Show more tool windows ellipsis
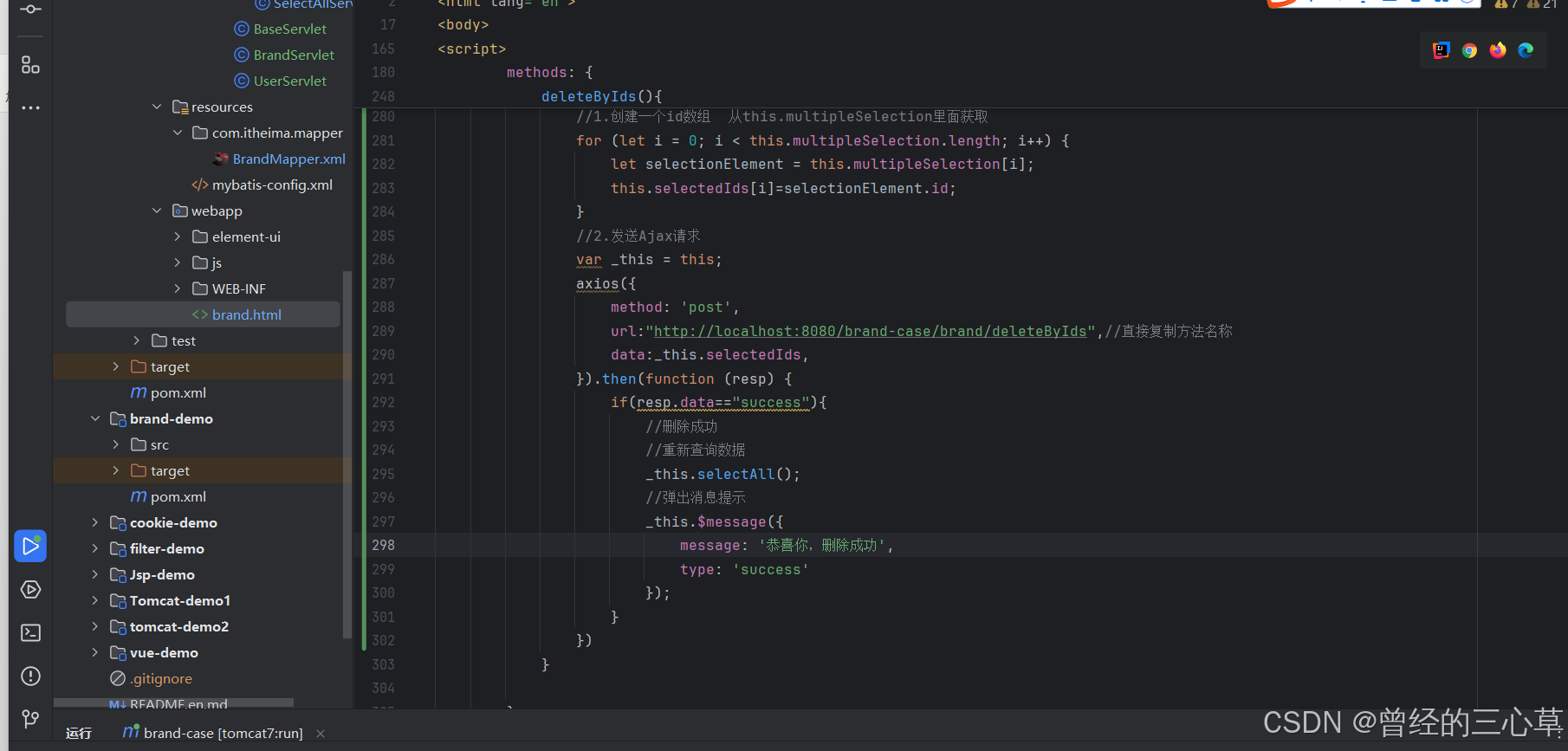 30,108
